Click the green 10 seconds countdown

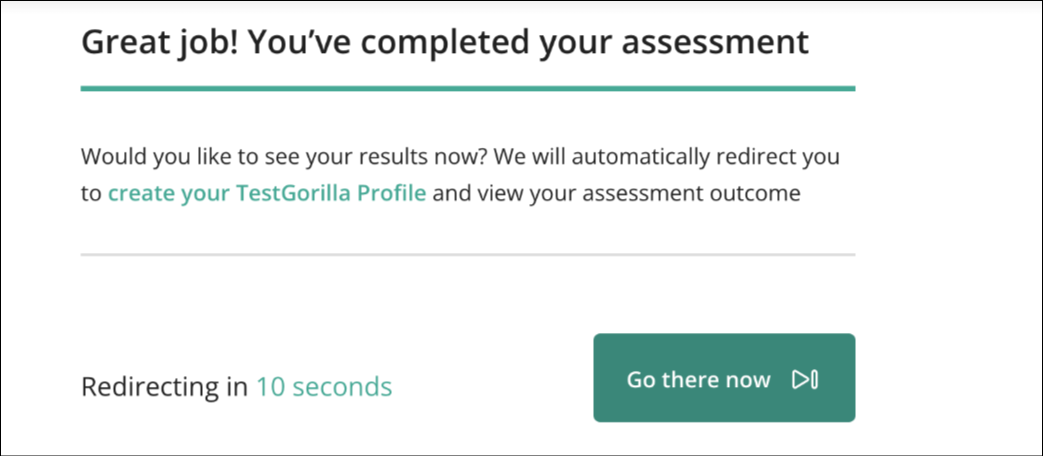[x=324, y=386]
